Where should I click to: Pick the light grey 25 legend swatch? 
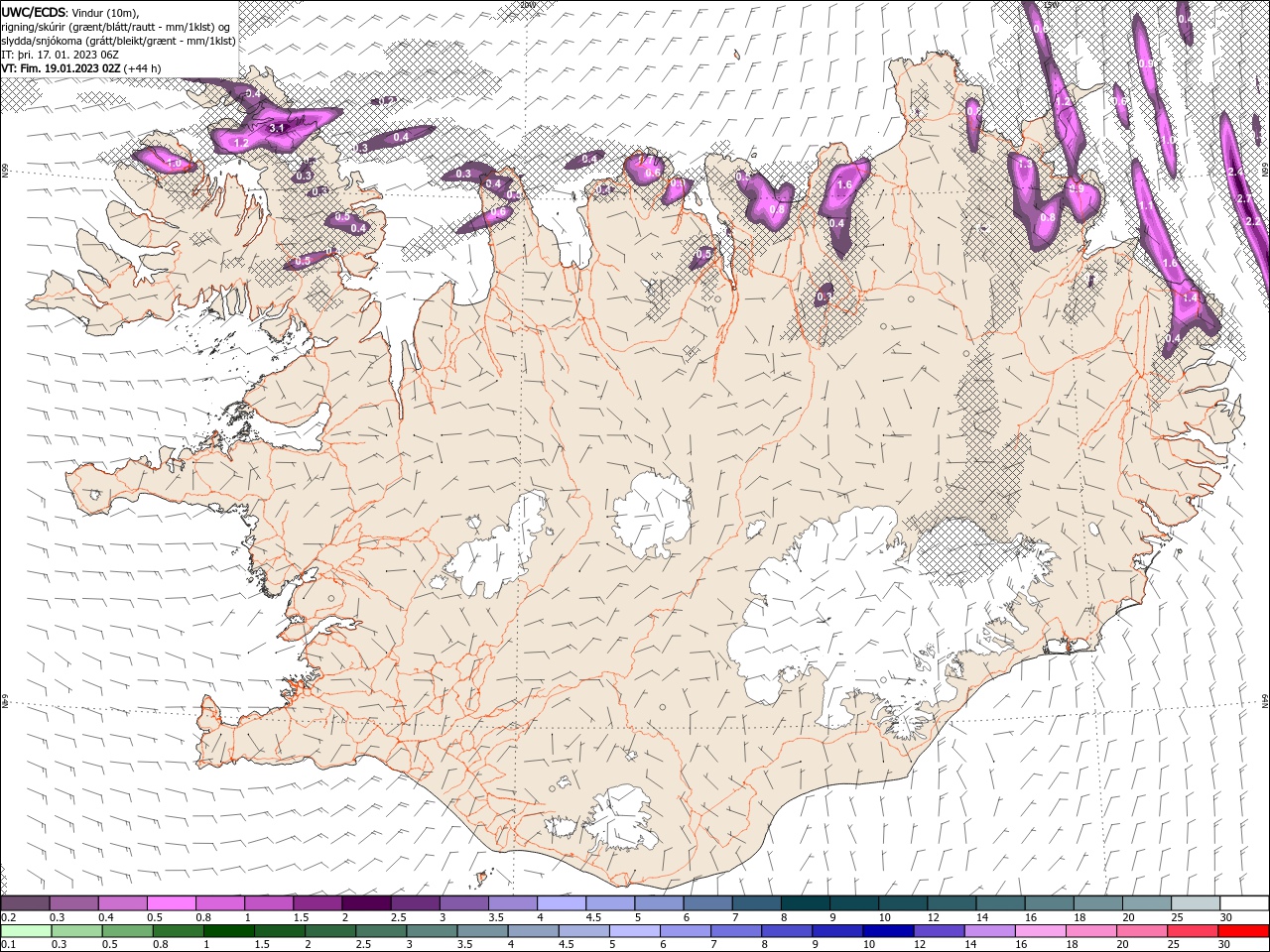[1196, 903]
